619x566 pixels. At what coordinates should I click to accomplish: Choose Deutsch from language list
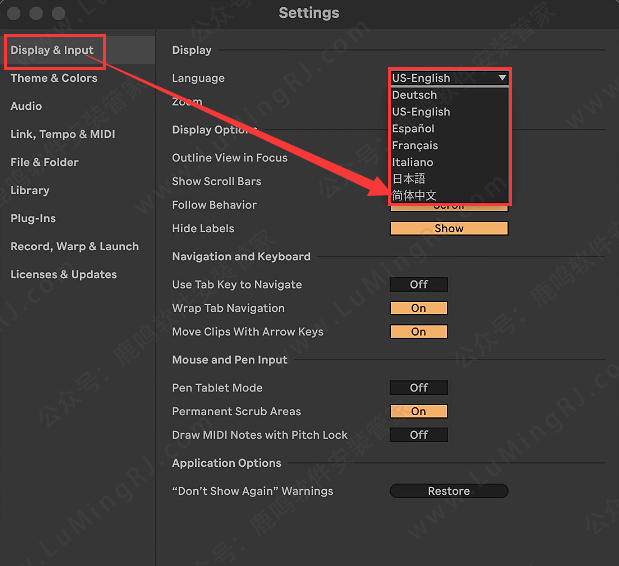(x=414, y=95)
